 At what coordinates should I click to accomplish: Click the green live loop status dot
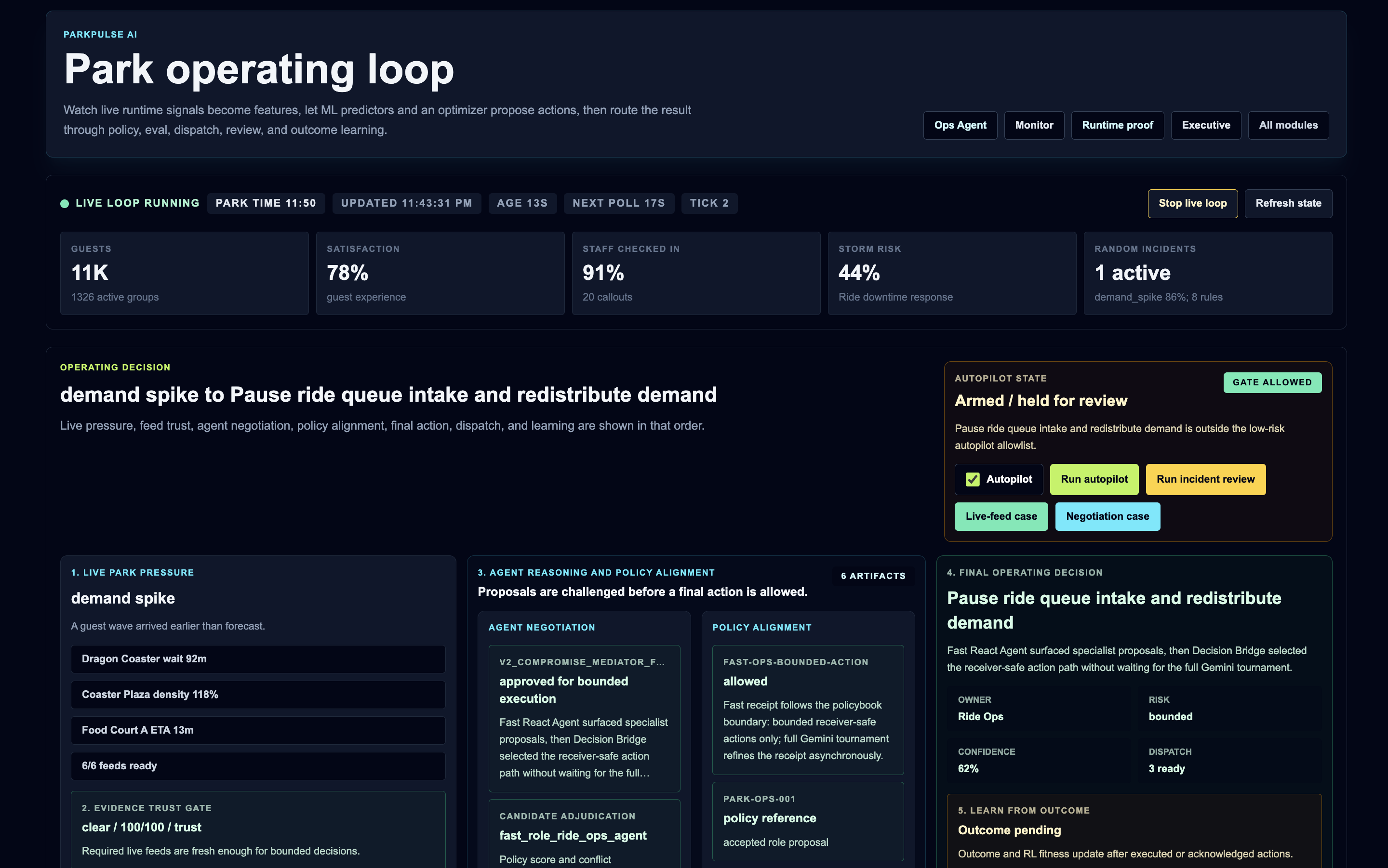coord(65,204)
